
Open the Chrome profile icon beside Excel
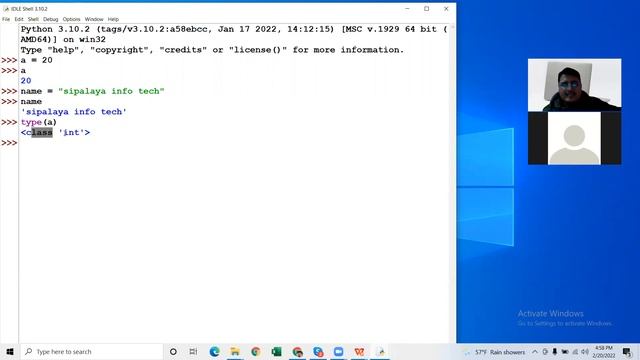298,351
